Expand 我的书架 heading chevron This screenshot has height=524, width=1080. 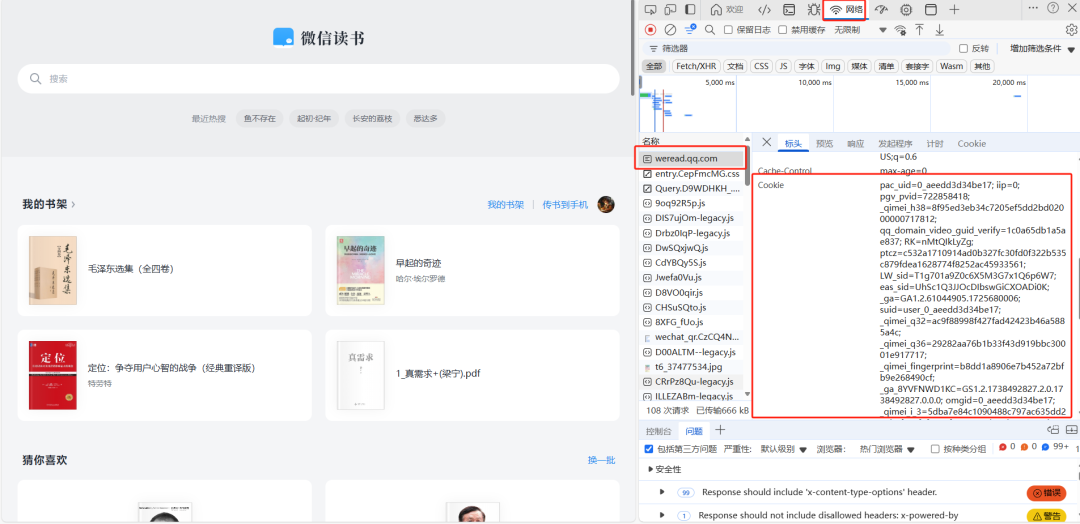click(x=74, y=205)
